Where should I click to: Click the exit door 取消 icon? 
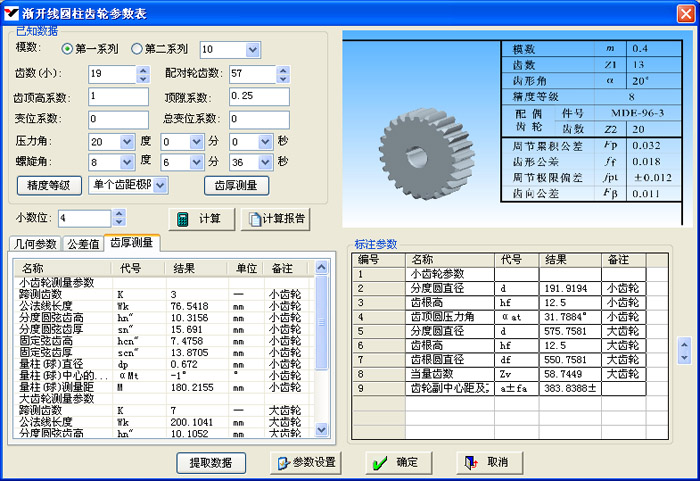tap(469, 462)
